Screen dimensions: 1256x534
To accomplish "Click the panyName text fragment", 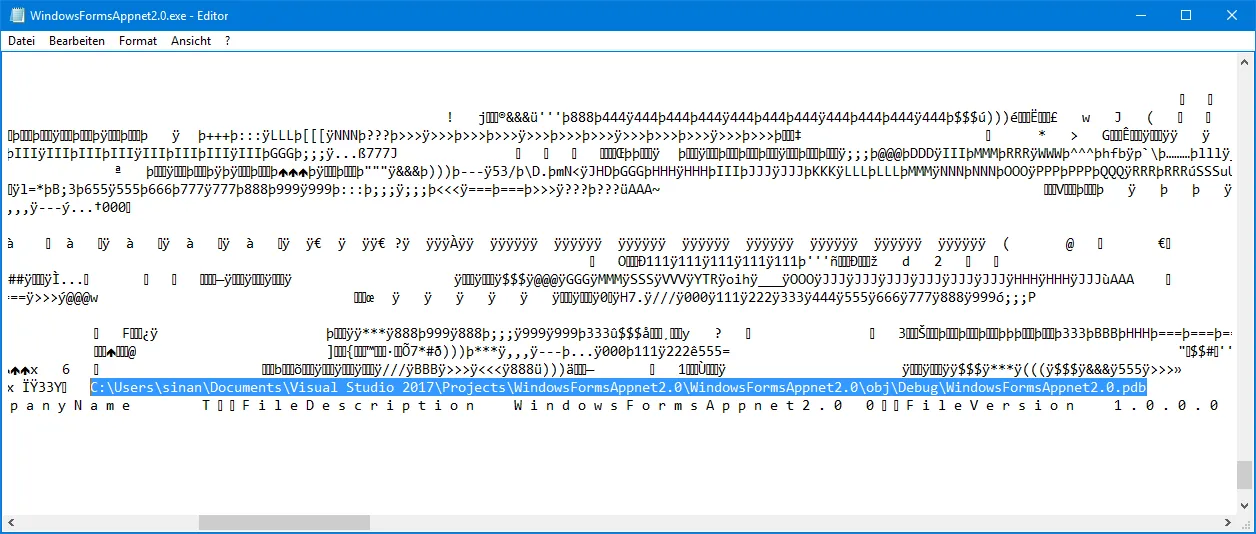I will [70, 405].
